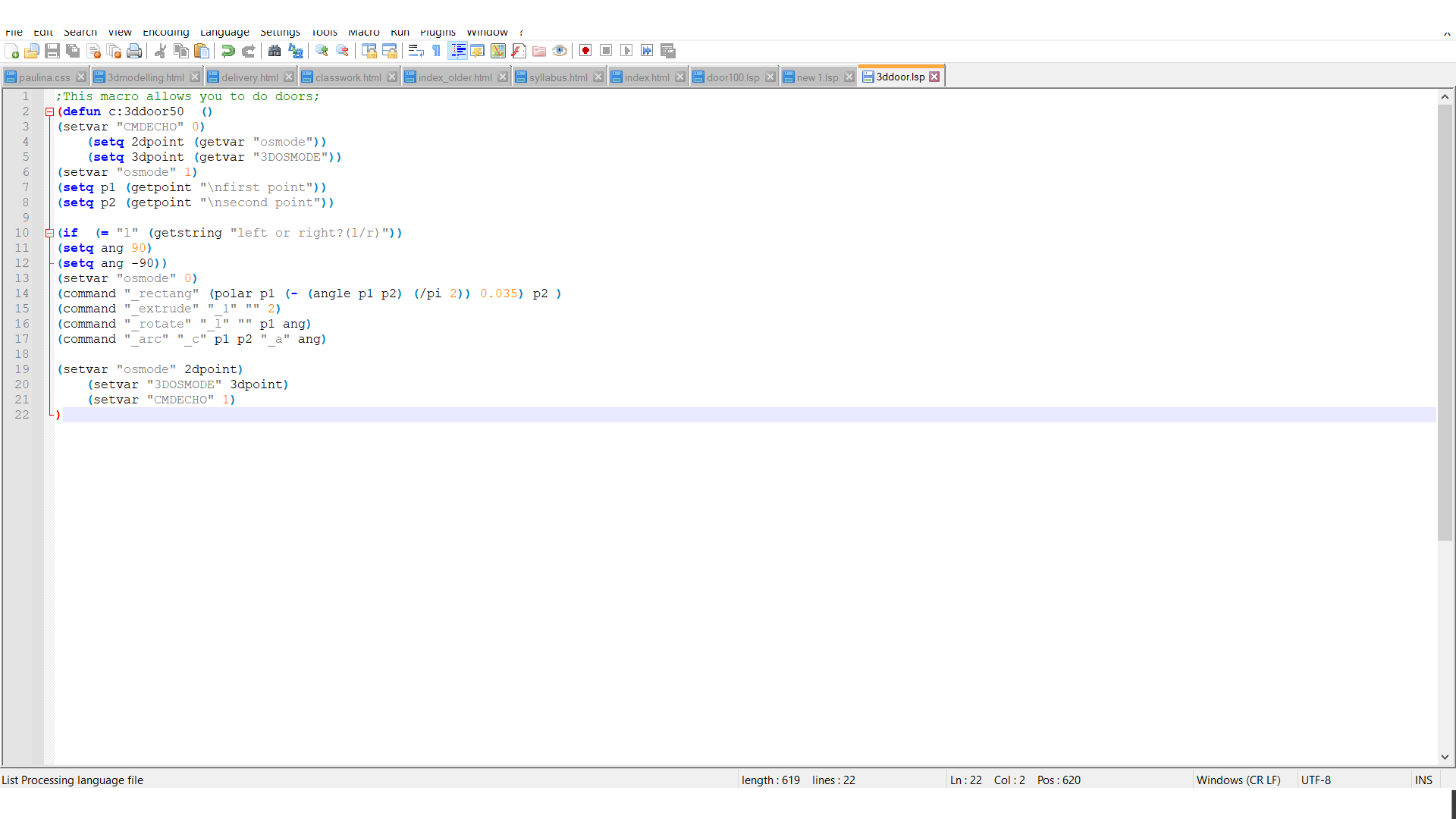Play back the recorded macro

(x=626, y=51)
